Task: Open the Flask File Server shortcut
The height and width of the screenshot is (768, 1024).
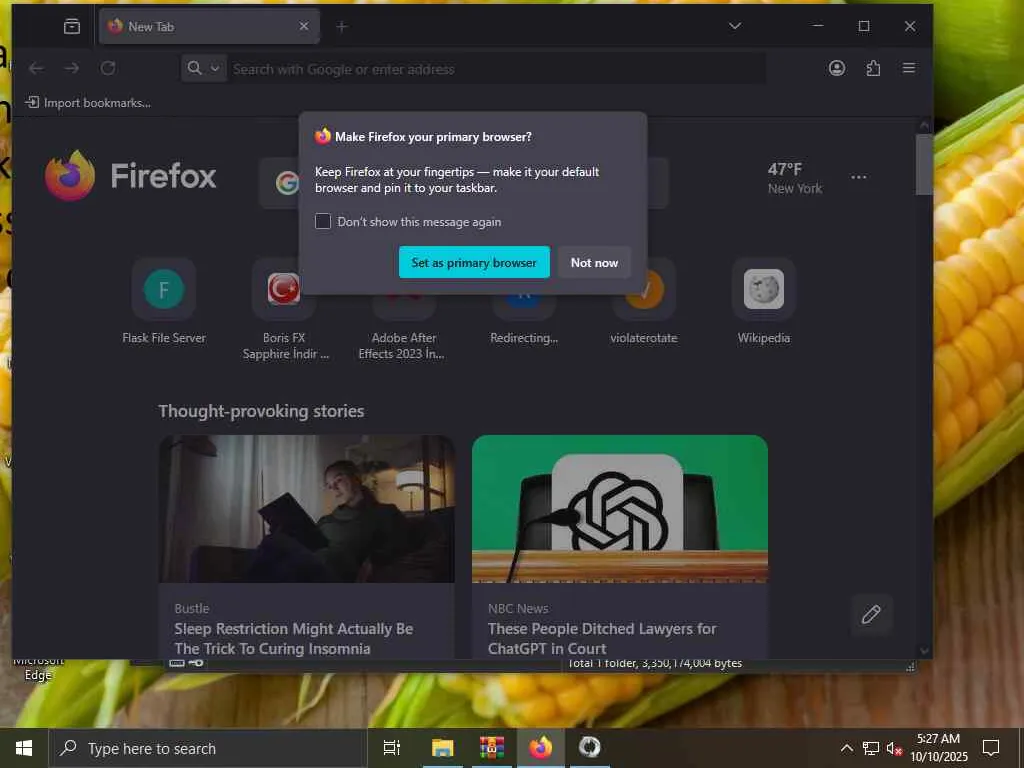Action: tap(164, 289)
